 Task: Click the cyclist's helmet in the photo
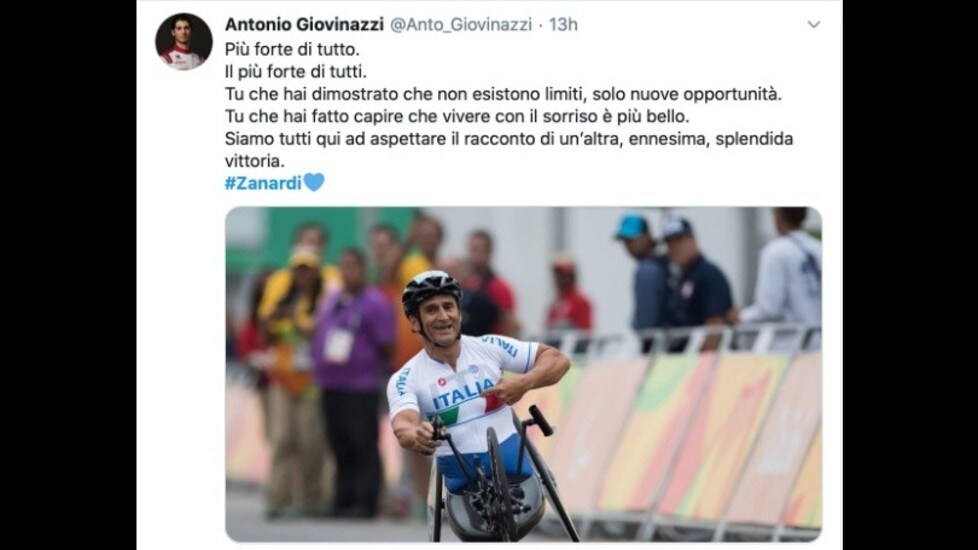point(431,290)
